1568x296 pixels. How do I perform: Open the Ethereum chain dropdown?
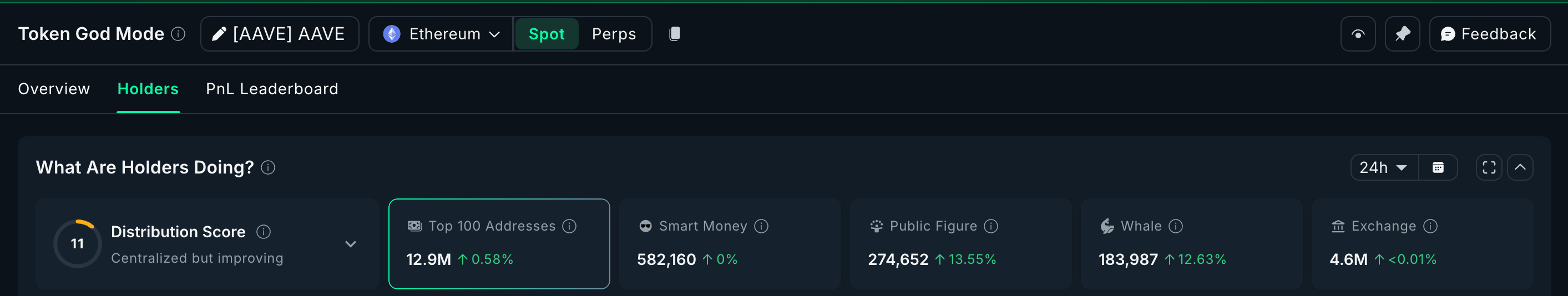tap(441, 34)
